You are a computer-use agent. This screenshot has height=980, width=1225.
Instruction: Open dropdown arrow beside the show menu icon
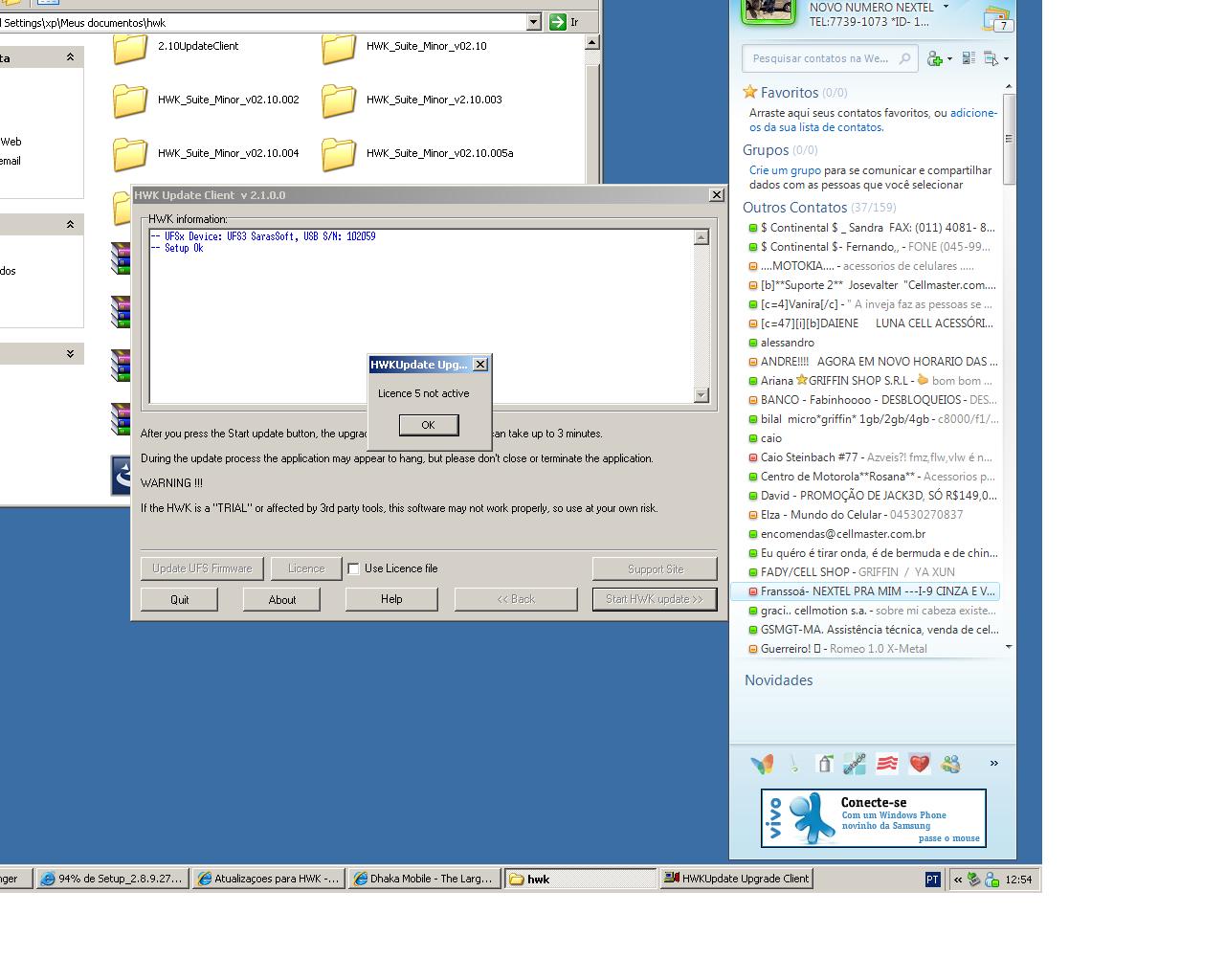point(1005,59)
